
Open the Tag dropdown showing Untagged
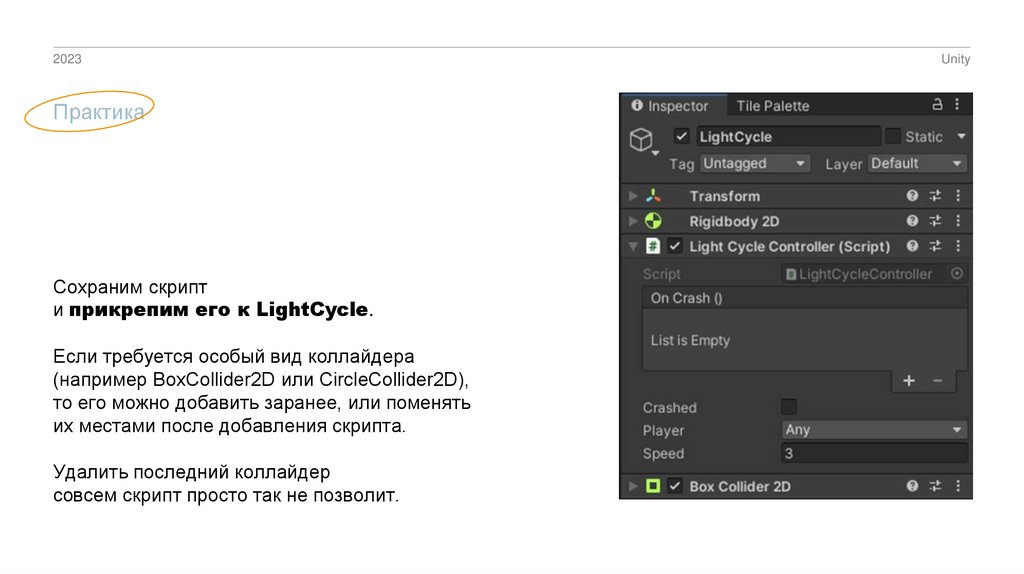(x=754, y=163)
